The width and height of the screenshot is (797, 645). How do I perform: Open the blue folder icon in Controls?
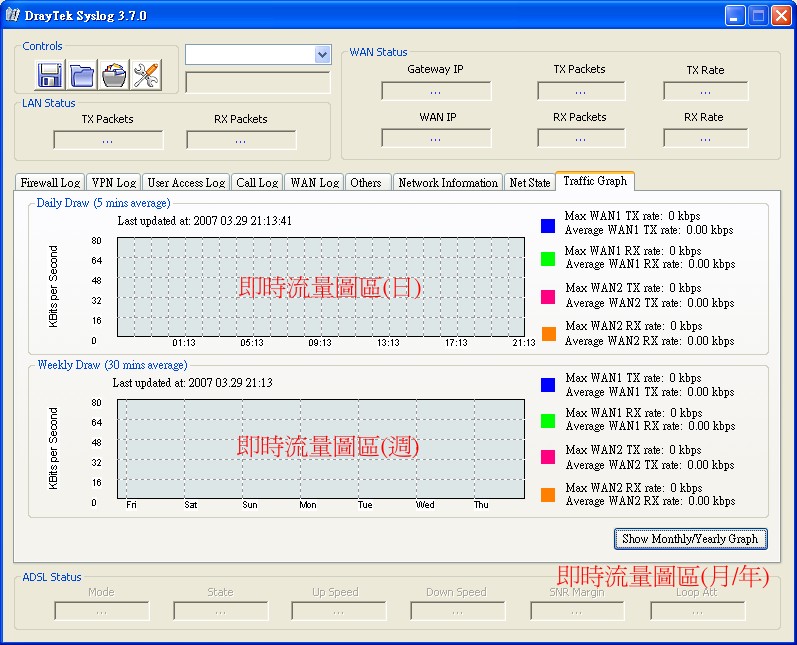(82, 75)
